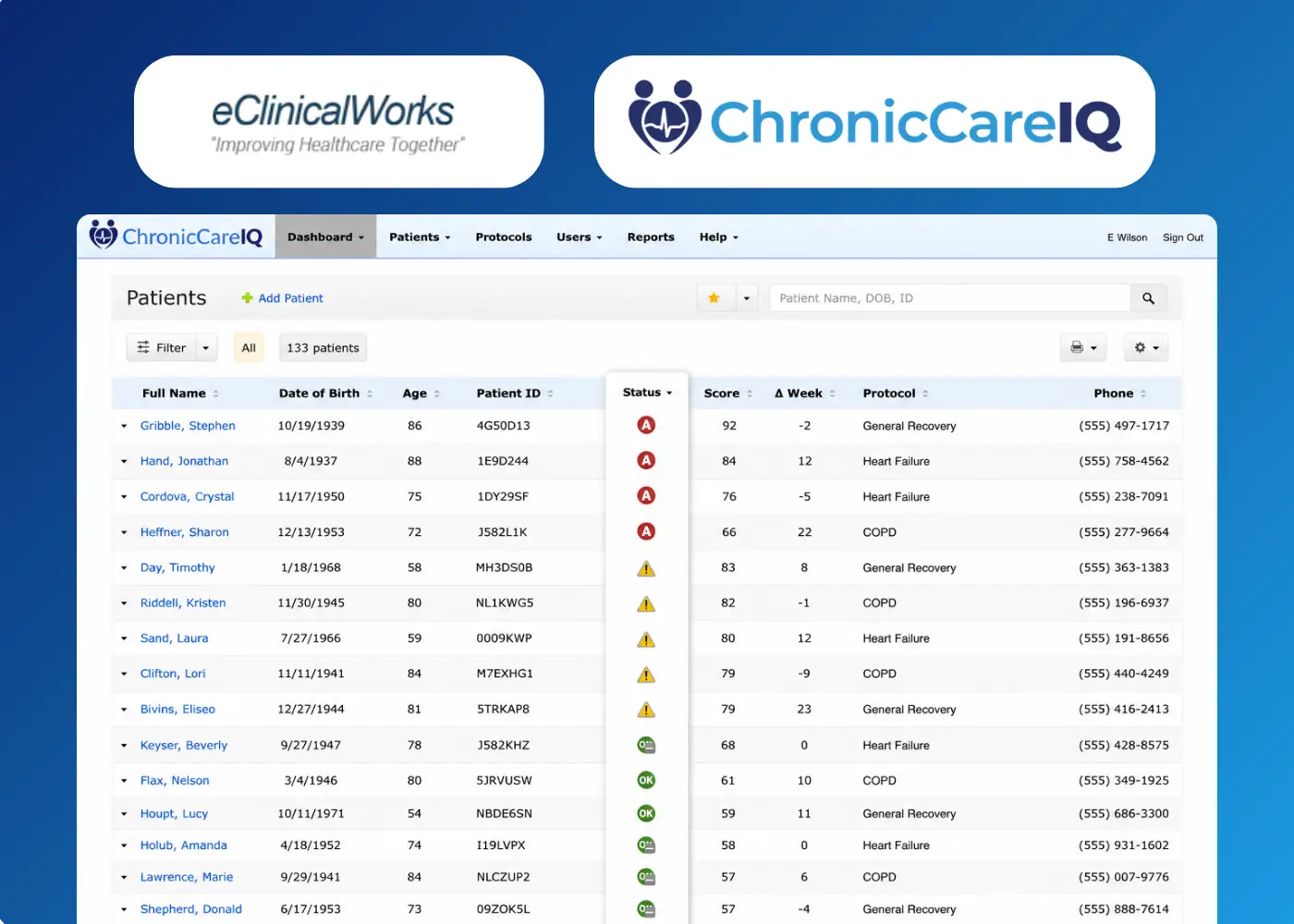Open patient record for Flax, Nelson

(x=175, y=781)
